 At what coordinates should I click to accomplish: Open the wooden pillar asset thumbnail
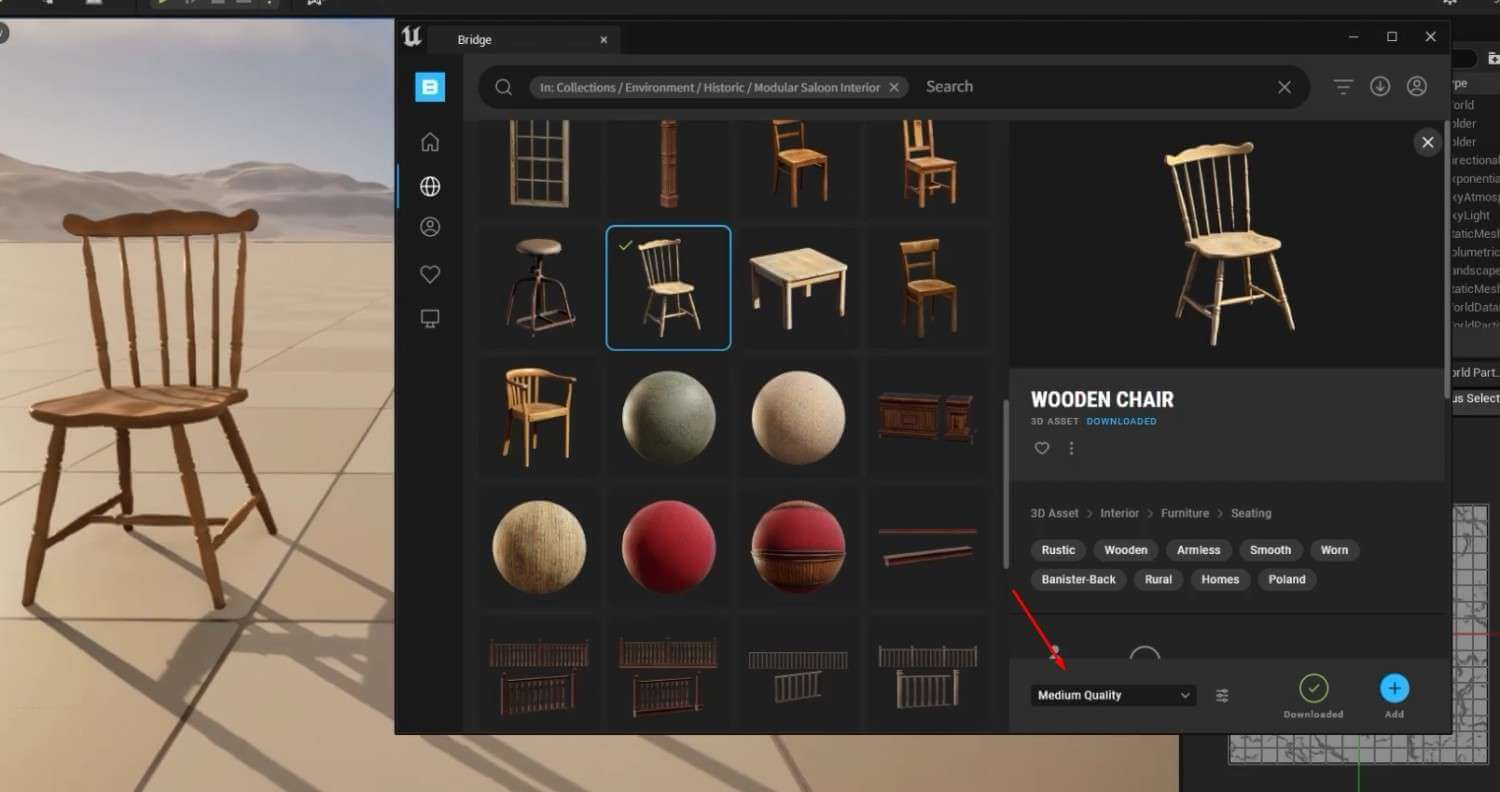pyautogui.click(x=668, y=166)
